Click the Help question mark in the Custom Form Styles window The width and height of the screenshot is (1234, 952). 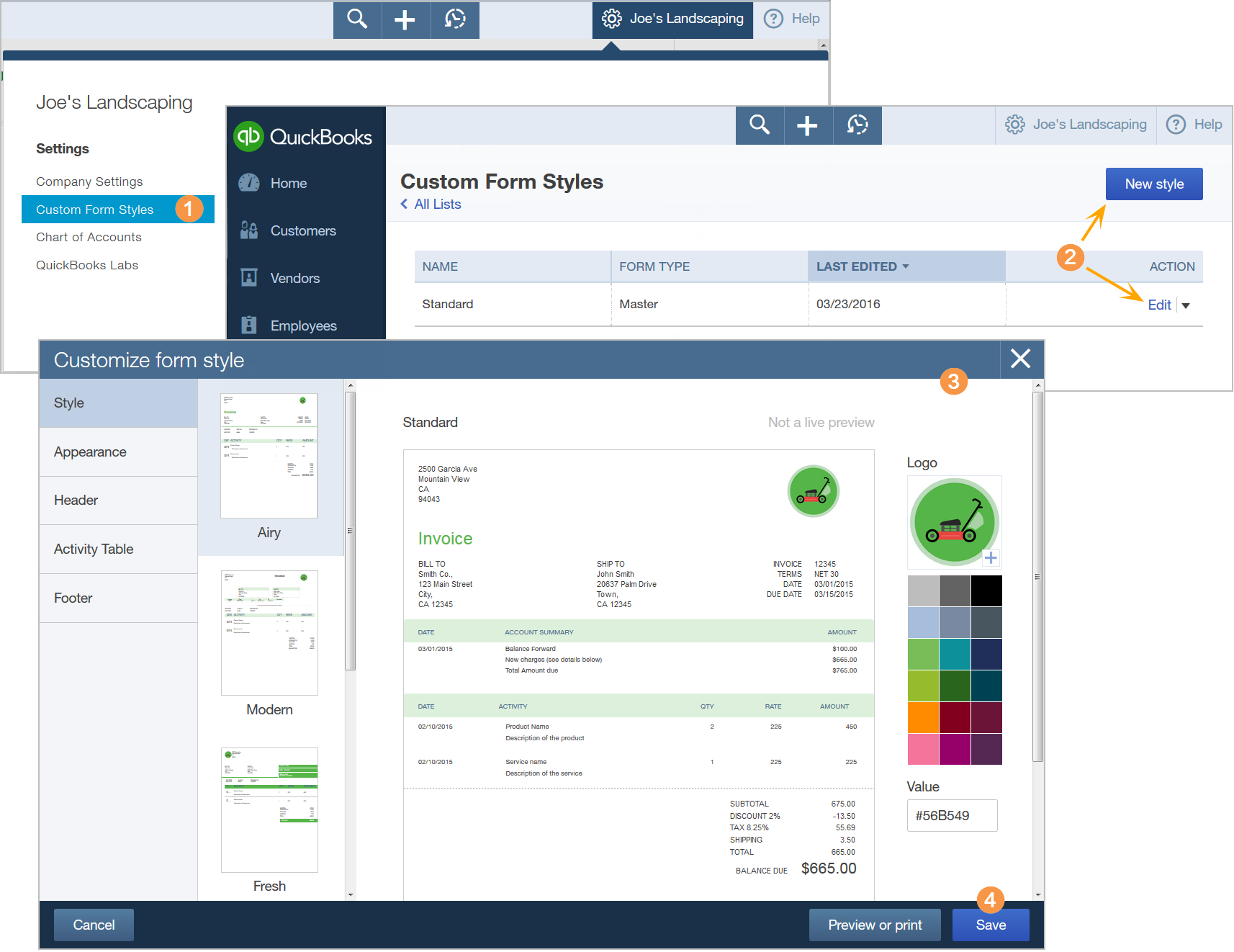pyautogui.click(x=1176, y=125)
